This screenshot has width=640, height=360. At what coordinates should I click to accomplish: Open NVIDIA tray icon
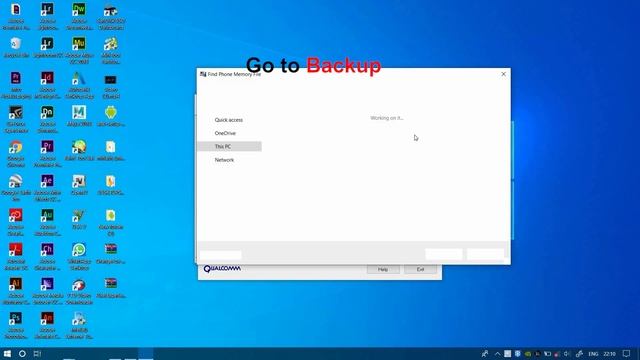(x=528, y=354)
